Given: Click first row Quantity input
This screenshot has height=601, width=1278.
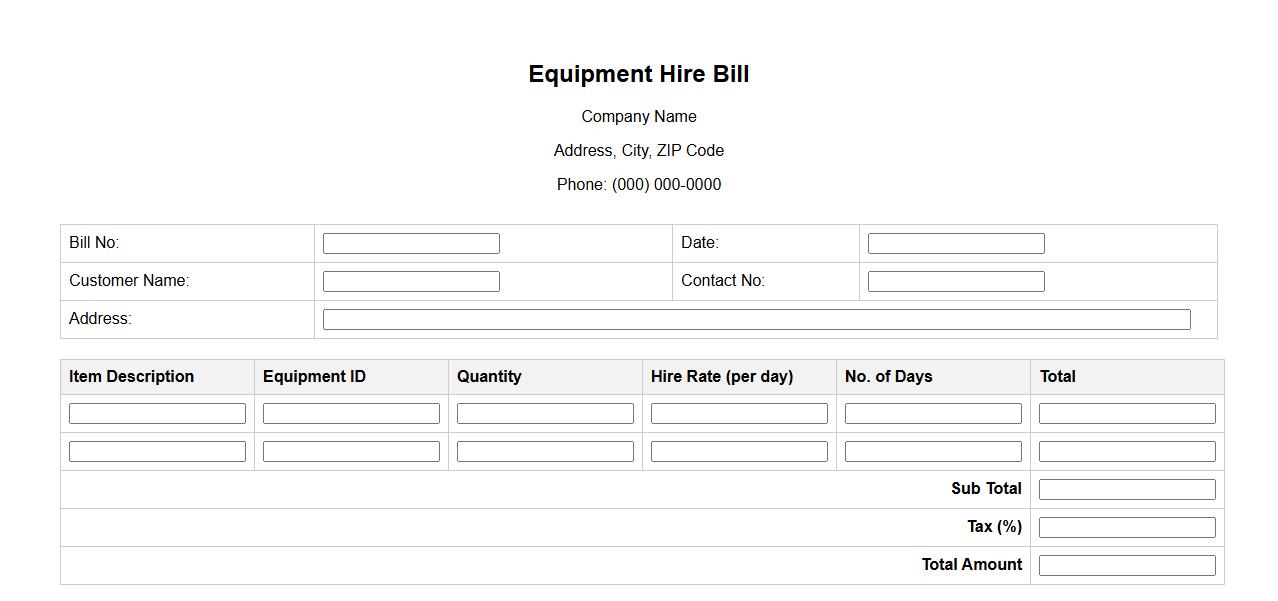Looking at the screenshot, I should point(545,413).
